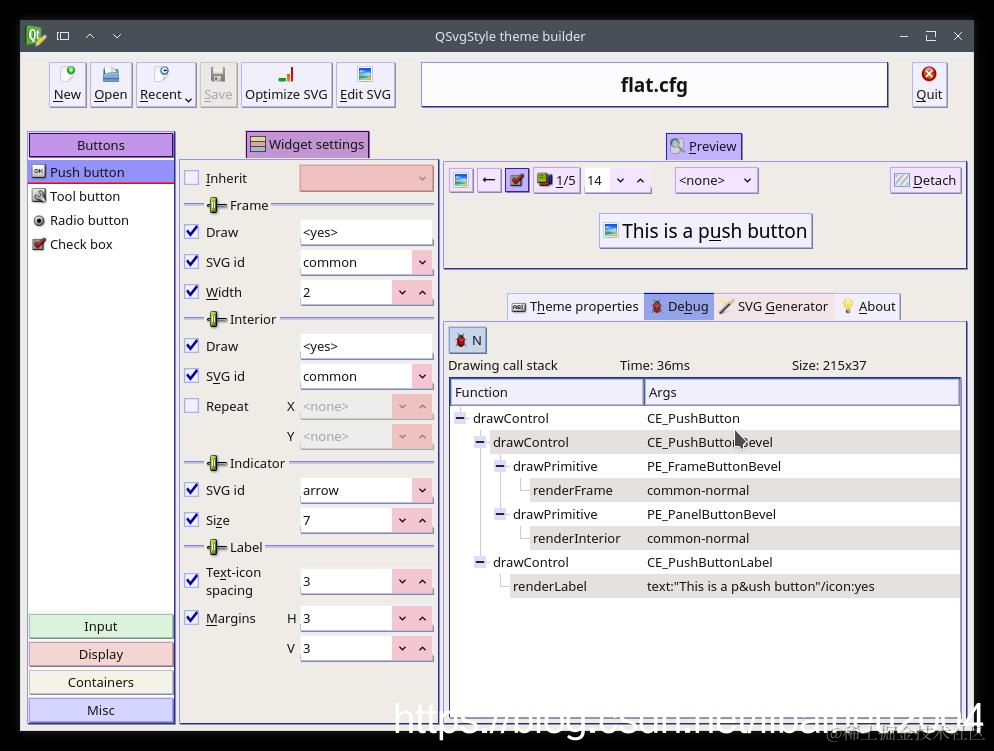Select Check box in the widget list
This screenshot has width=994, height=751.
click(x=101, y=245)
